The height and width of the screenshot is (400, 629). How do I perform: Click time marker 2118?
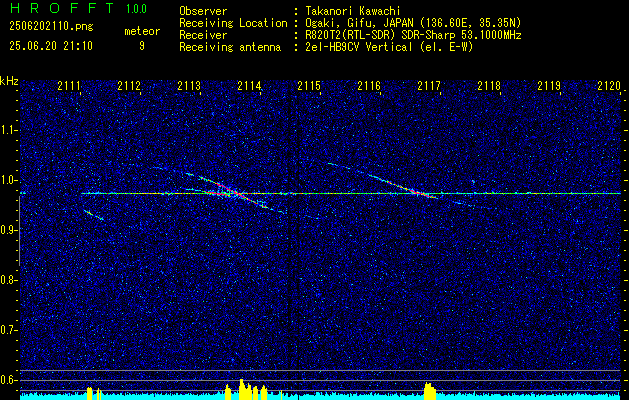tap(489, 85)
